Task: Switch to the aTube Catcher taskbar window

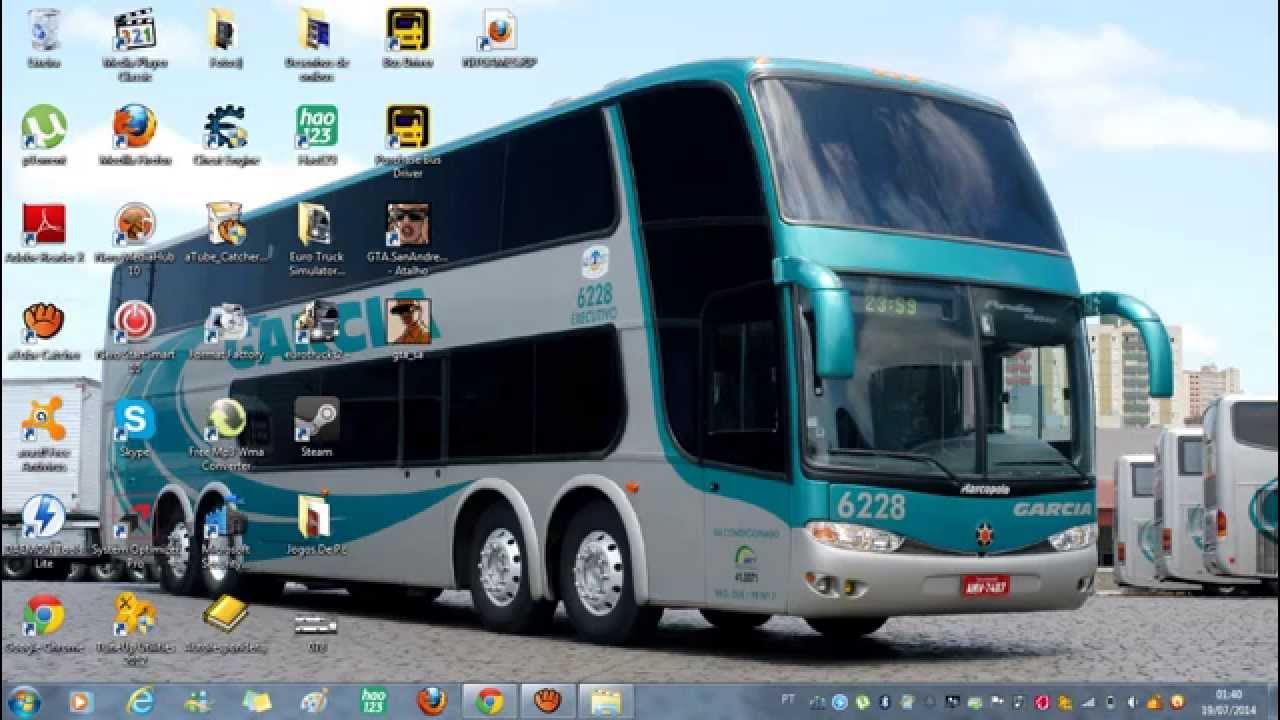Action: 548,702
